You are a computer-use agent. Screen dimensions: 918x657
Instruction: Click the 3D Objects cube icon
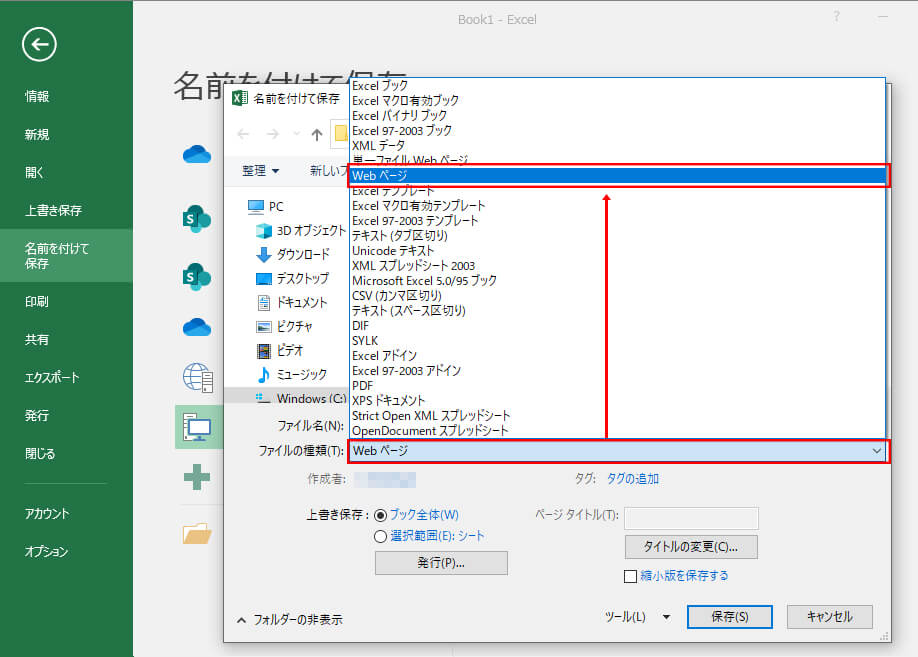tap(264, 231)
